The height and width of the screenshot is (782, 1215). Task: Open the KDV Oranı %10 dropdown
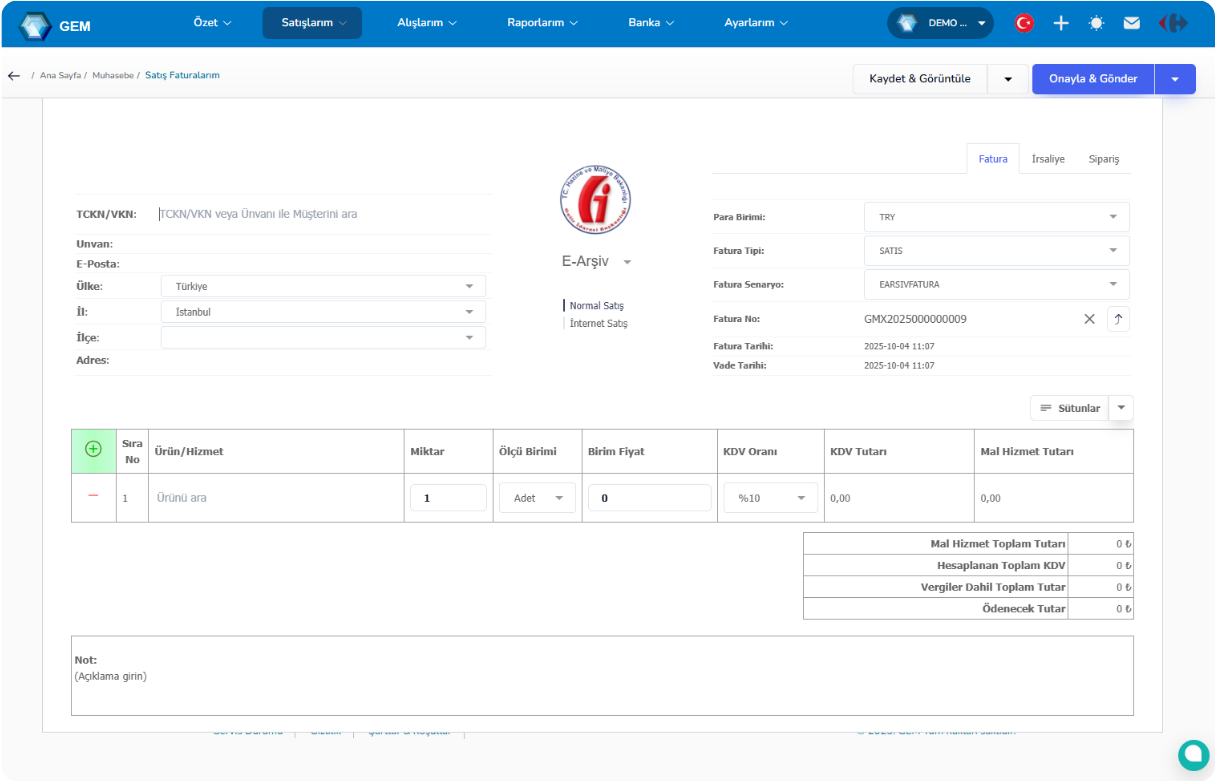[x=771, y=498]
